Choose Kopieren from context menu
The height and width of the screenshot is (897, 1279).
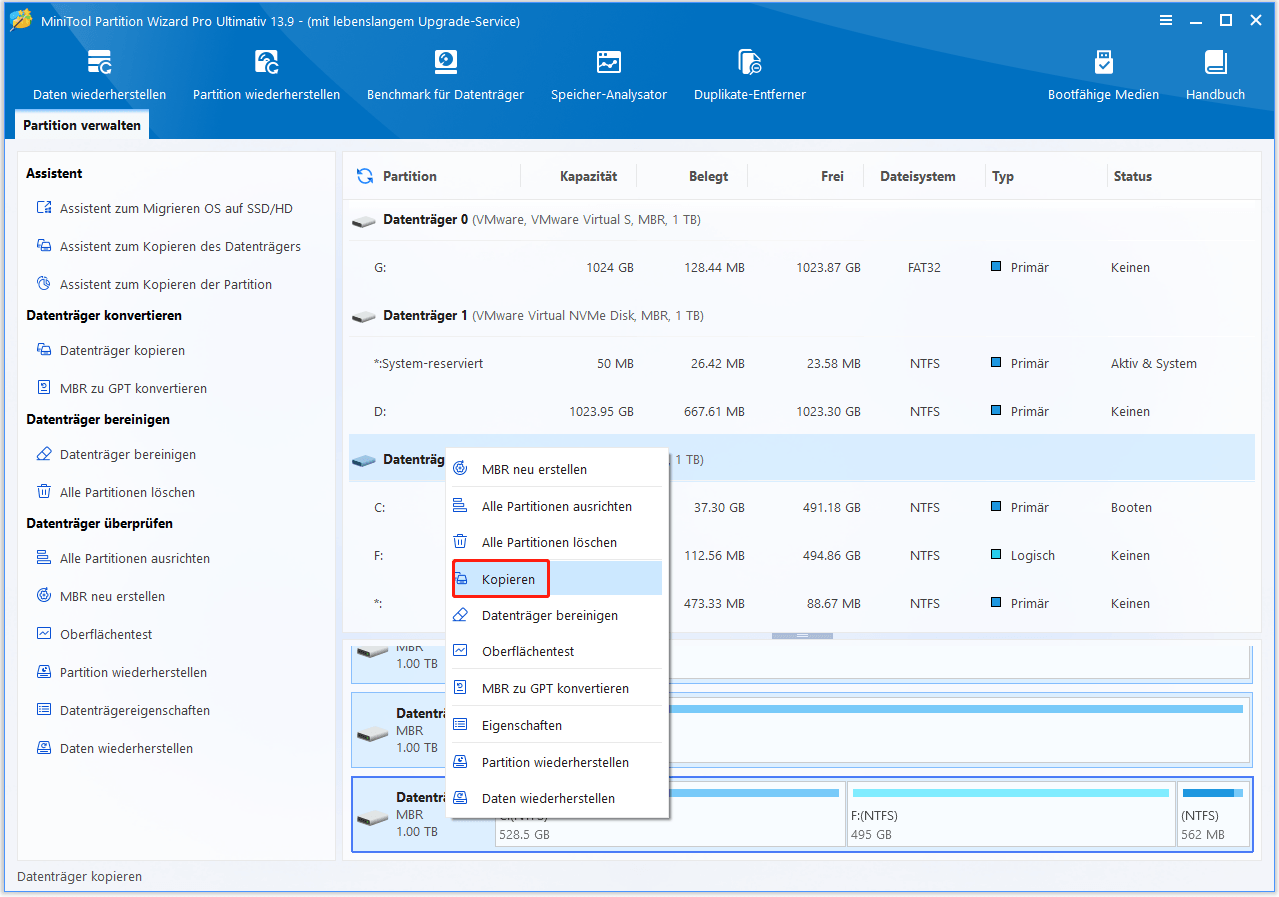coord(557,579)
